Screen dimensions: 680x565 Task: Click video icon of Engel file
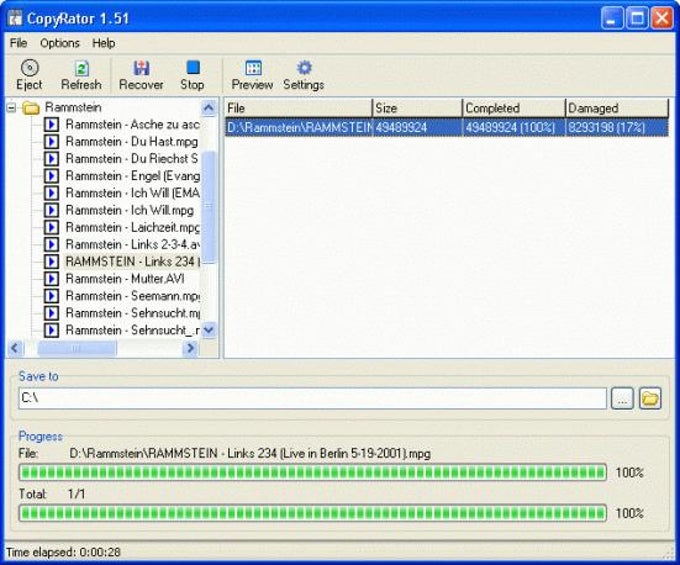(x=51, y=176)
